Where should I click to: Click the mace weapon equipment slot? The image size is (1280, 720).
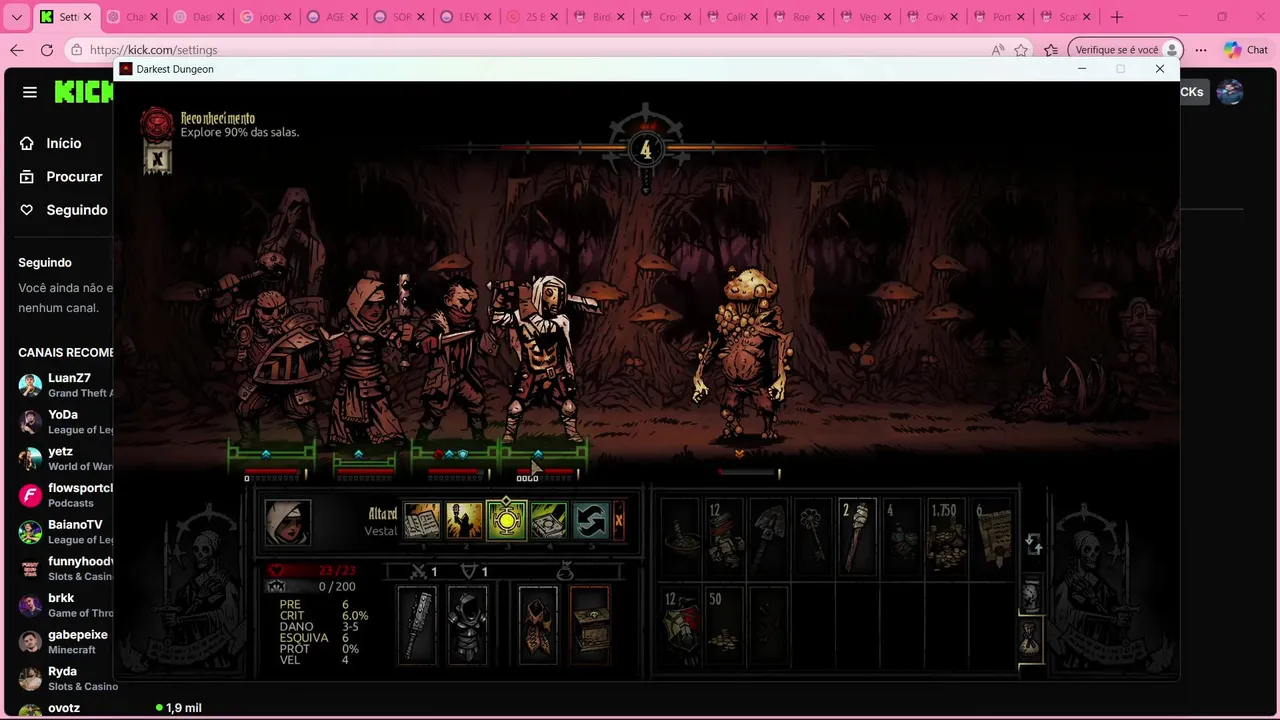click(x=417, y=625)
